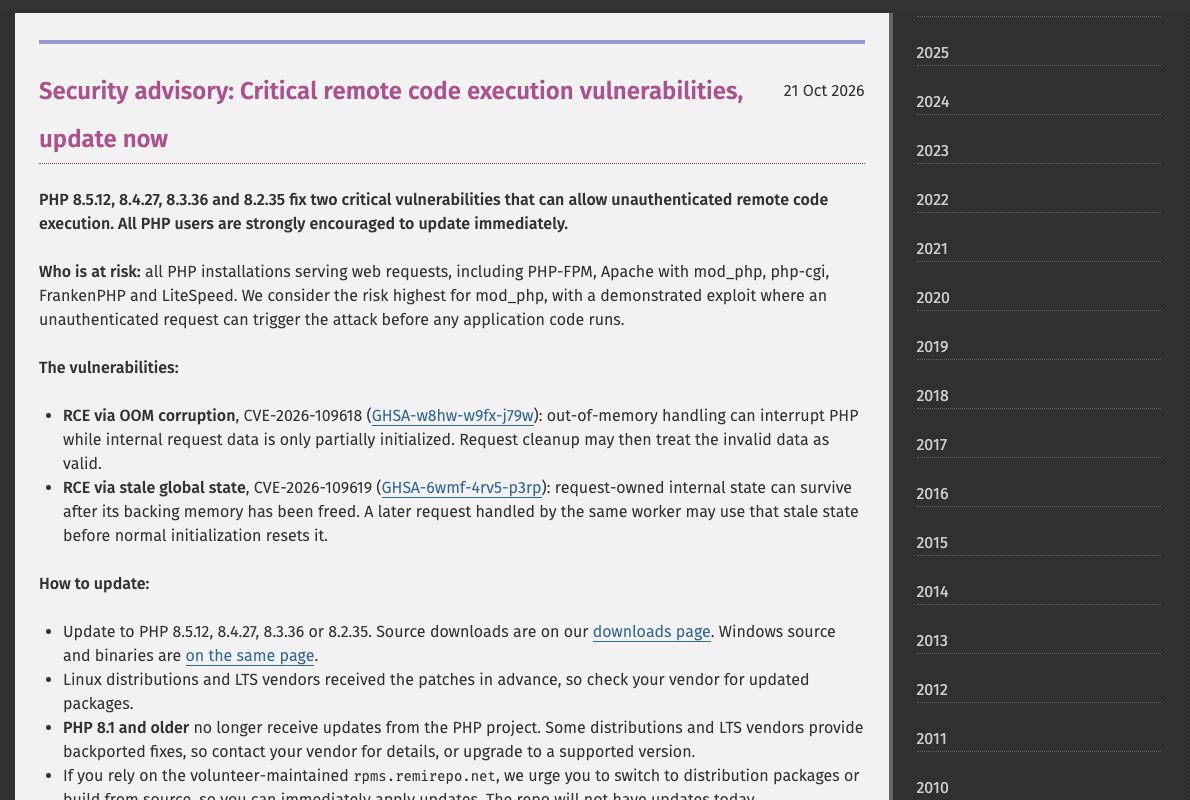This screenshot has width=1190, height=800.
Task: Click 'CVE-2026-109619' identifier text
Action: pyautogui.click(x=313, y=488)
